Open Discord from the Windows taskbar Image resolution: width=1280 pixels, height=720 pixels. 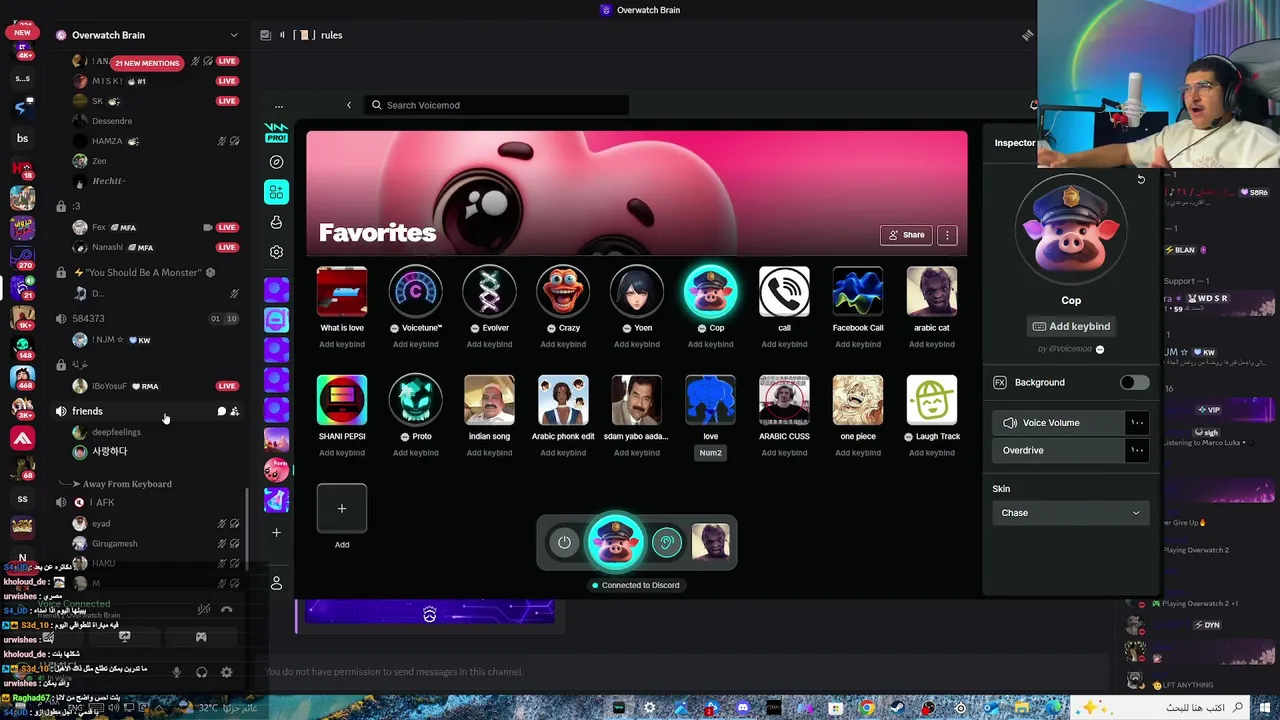pyautogui.click(x=743, y=708)
